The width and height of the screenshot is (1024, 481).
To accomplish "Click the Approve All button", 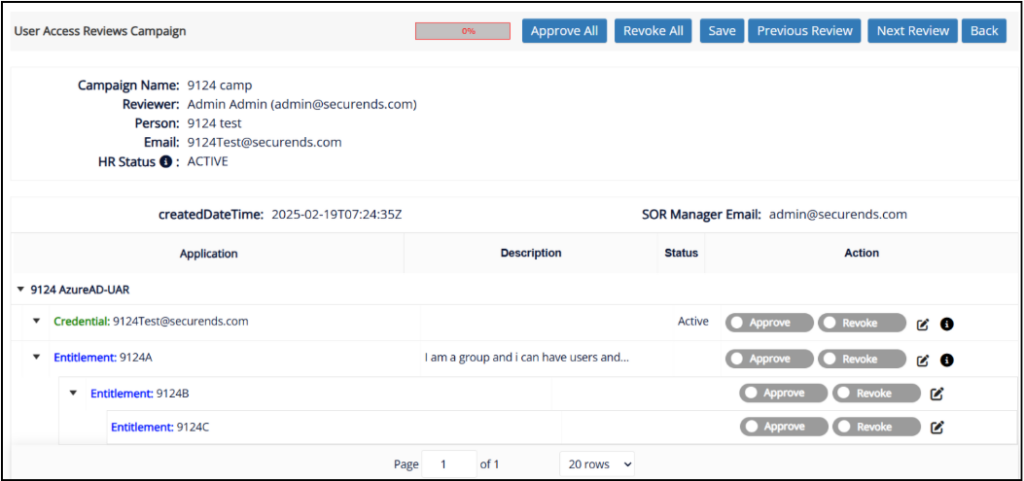I will tap(564, 31).
